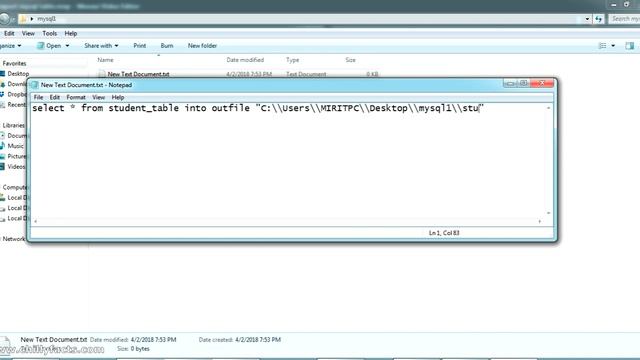This screenshot has height=360, width=640.
Task: Click the Ln 1, Col 83 status text
Action: pyautogui.click(x=444, y=233)
